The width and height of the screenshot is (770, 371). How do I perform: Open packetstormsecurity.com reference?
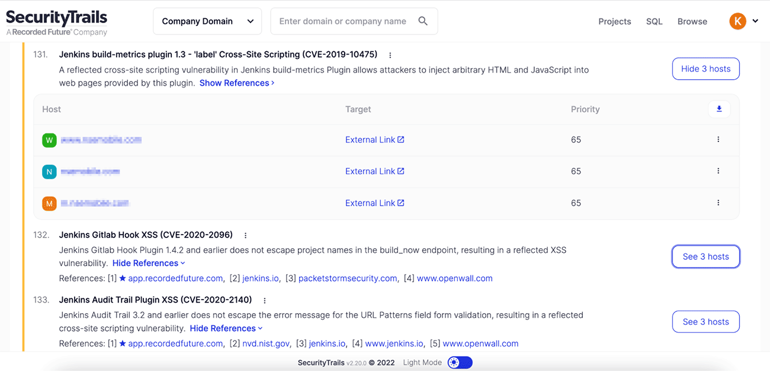pyautogui.click(x=348, y=279)
